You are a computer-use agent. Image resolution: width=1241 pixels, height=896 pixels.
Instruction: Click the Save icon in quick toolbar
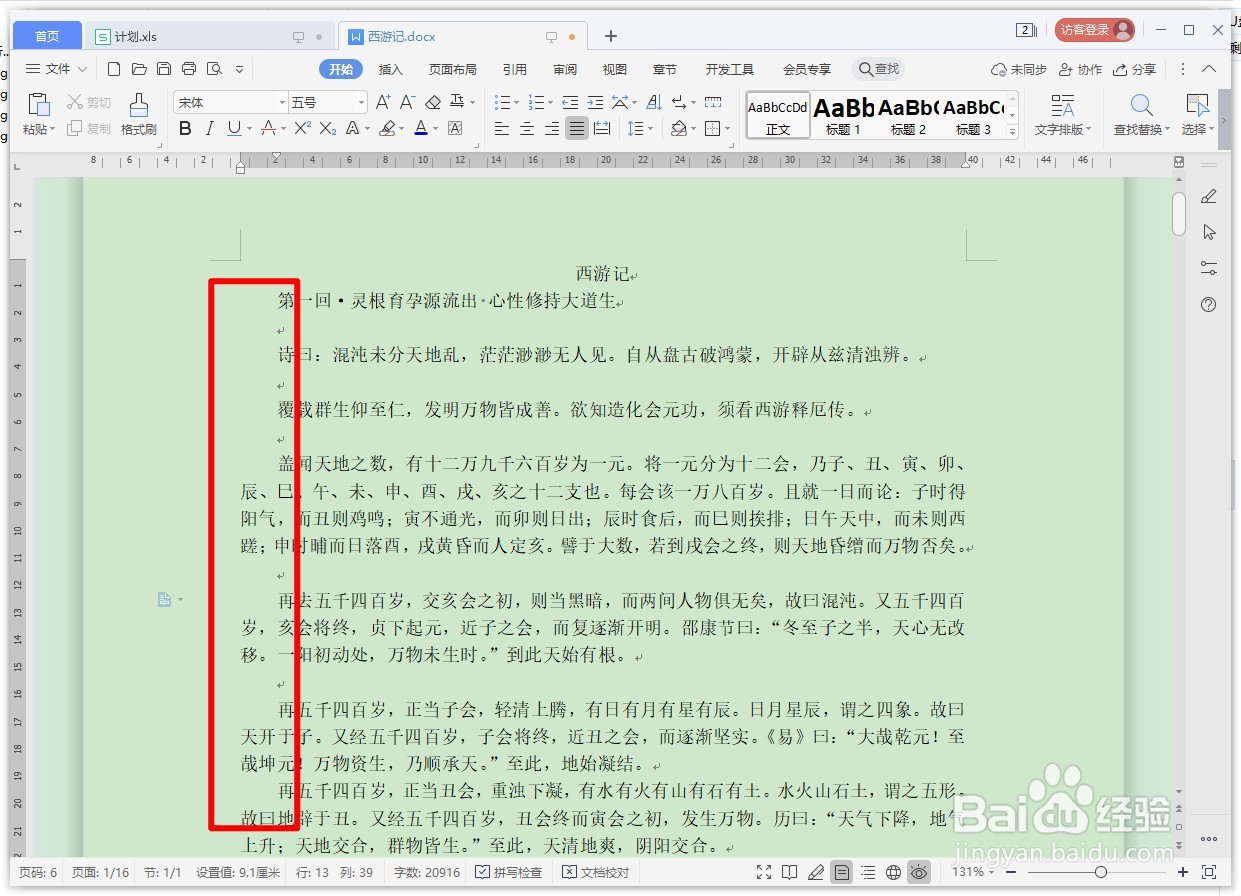(x=164, y=69)
